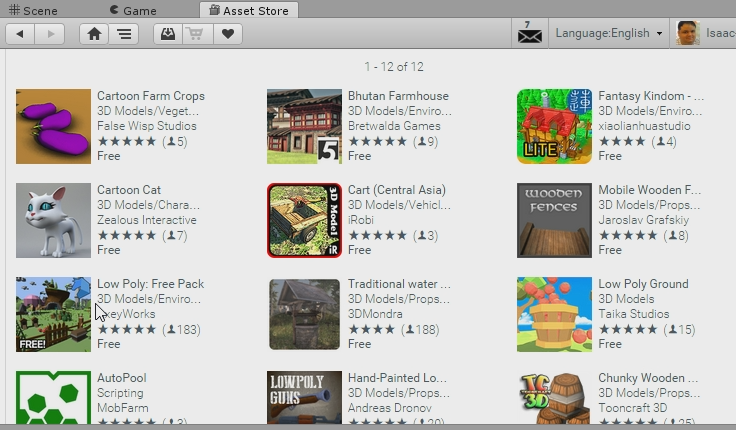Open publisher 3DMondra
Viewport: 736px width, 430px height.
pyautogui.click(x=375, y=314)
